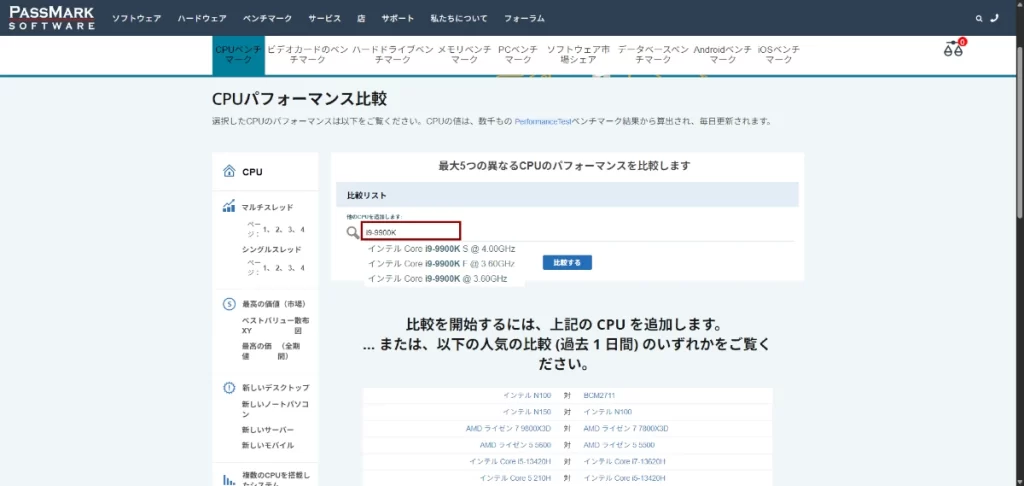The image size is (1024, 486).
Task: Click the magnifier beside the CPU search box
Action: [352, 232]
